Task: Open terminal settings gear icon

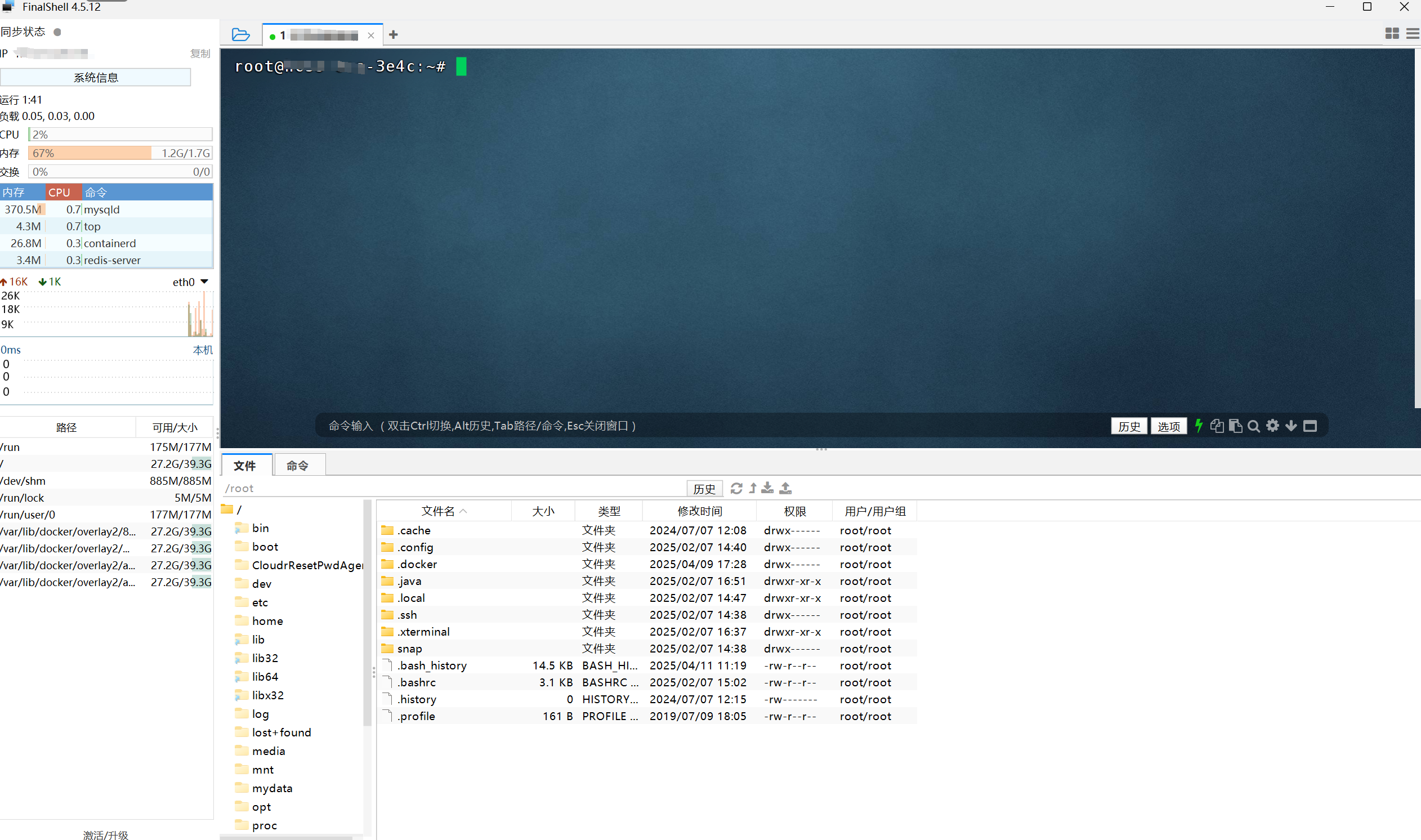Action: [1272, 426]
